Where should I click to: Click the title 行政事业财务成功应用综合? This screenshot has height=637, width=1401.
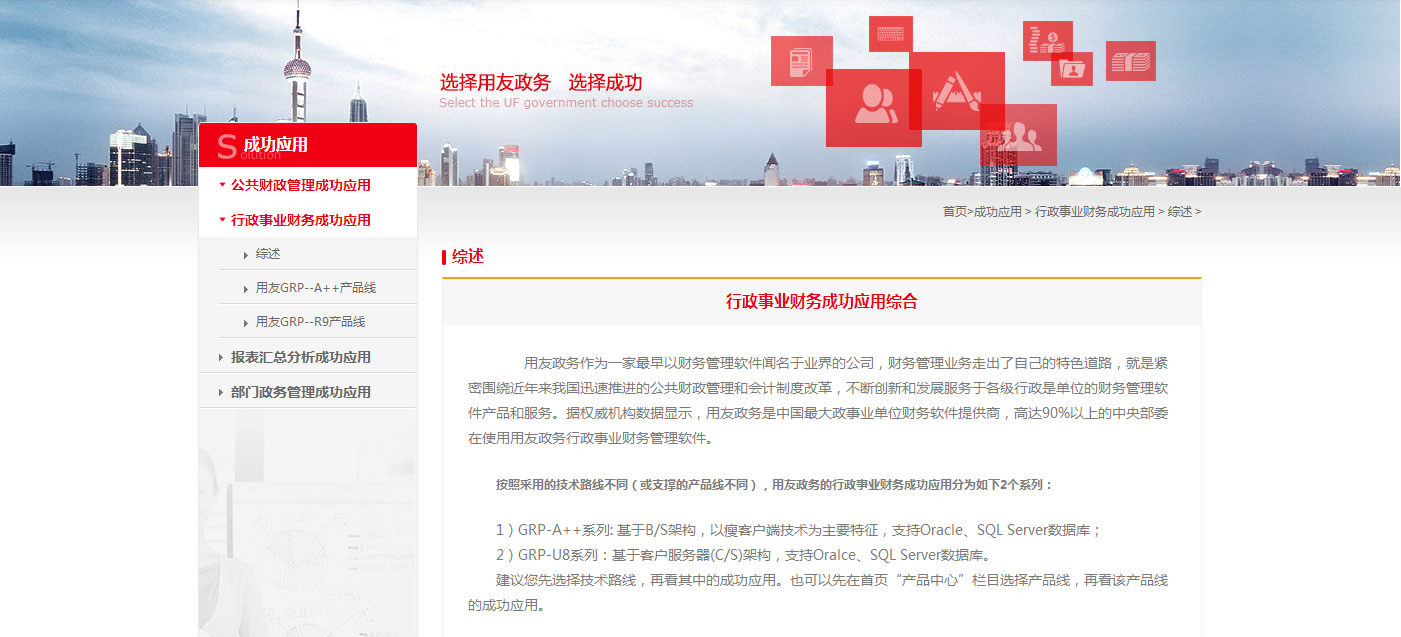click(x=821, y=301)
